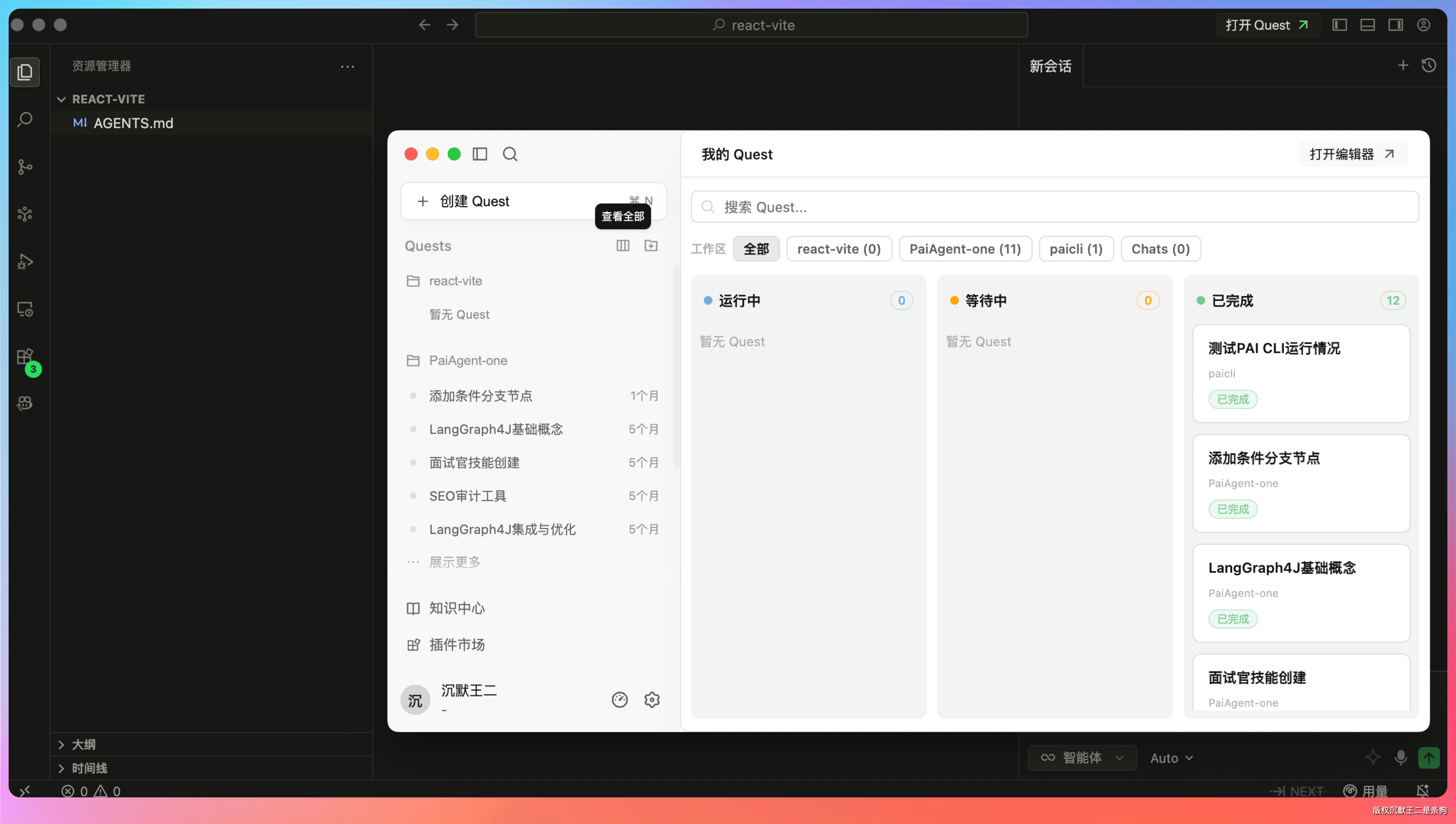Click the green send arrow button

(x=1429, y=758)
